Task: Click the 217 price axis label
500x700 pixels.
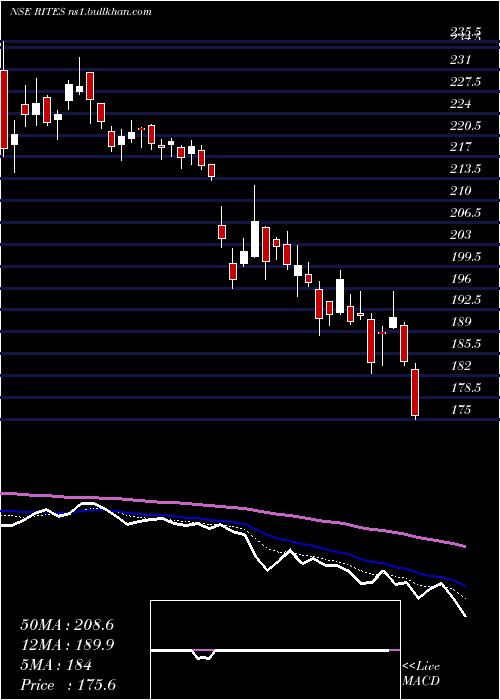Action: pos(460,147)
